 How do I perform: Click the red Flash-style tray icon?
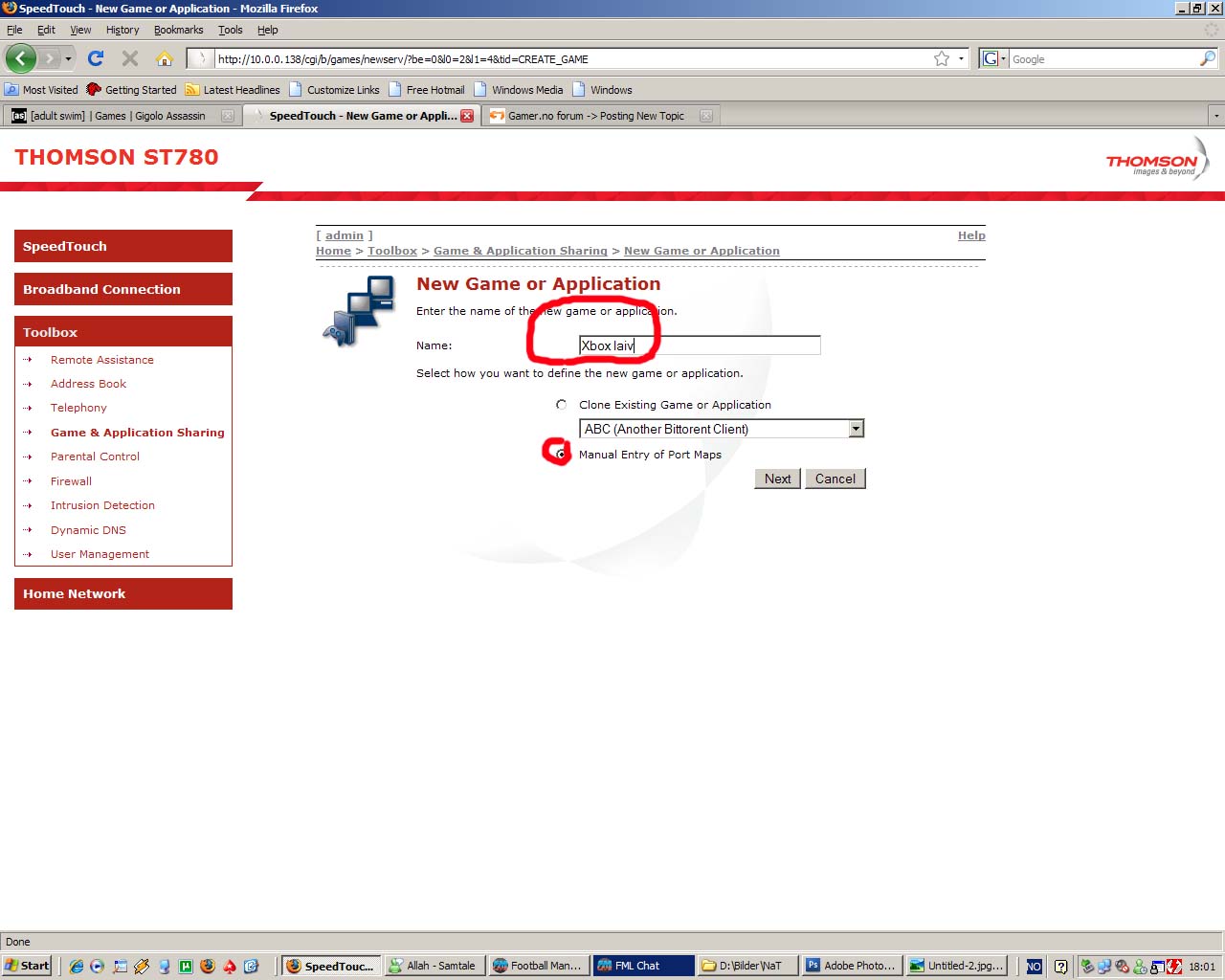coord(1174,967)
